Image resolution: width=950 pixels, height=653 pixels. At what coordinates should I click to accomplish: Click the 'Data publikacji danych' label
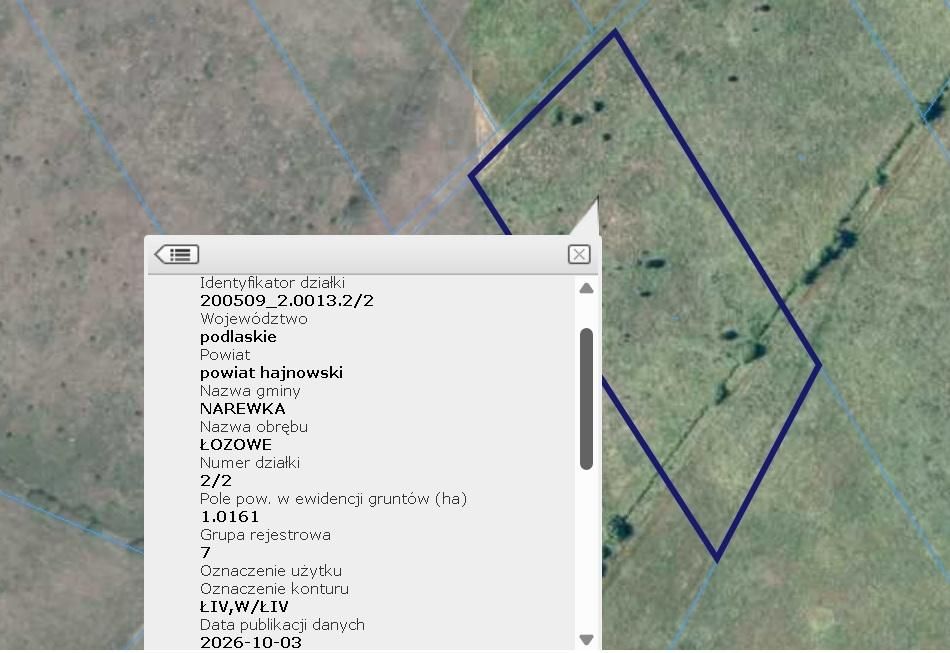[282, 625]
